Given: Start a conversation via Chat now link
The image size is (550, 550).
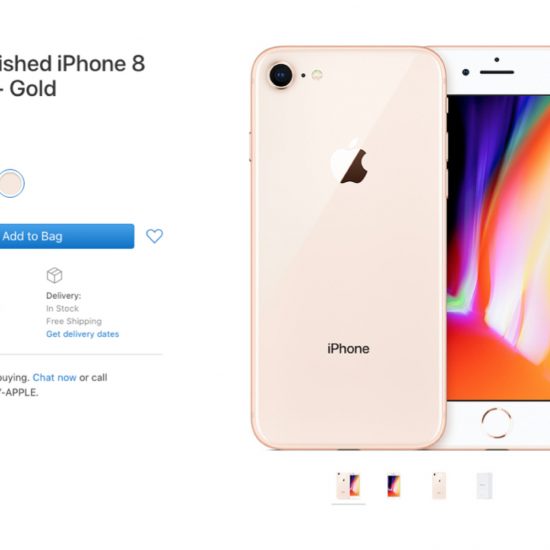Looking at the screenshot, I should [x=54, y=377].
